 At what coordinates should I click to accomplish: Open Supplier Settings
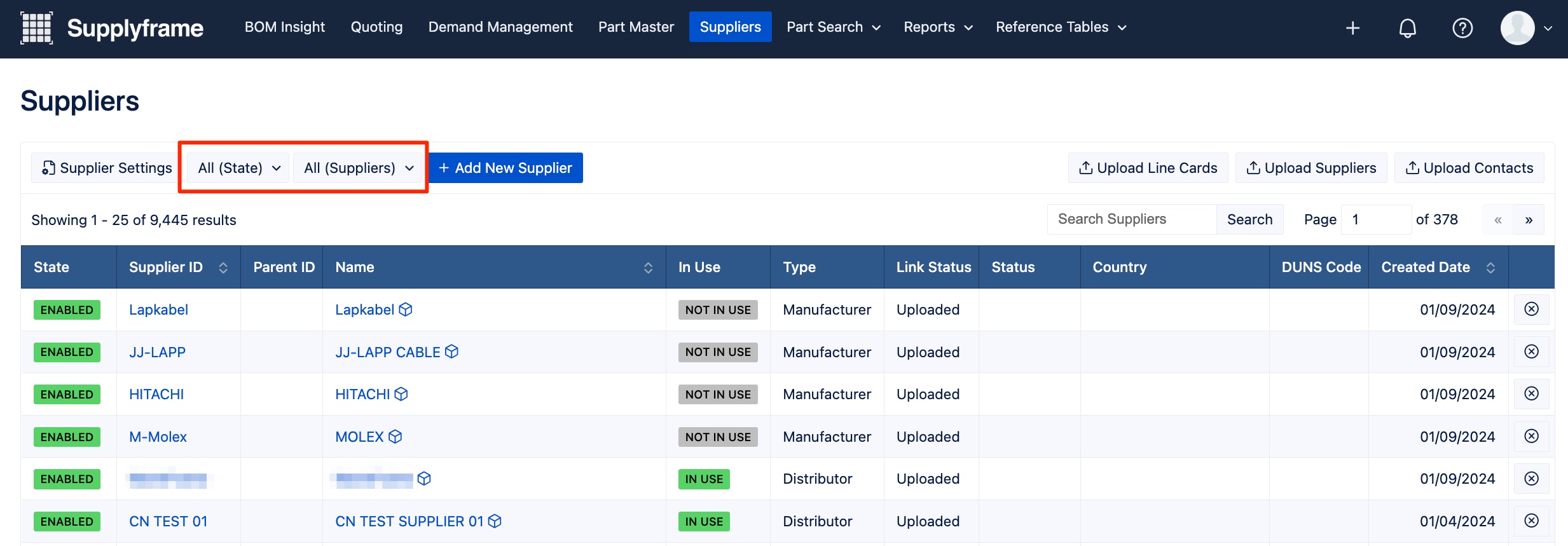coord(107,168)
